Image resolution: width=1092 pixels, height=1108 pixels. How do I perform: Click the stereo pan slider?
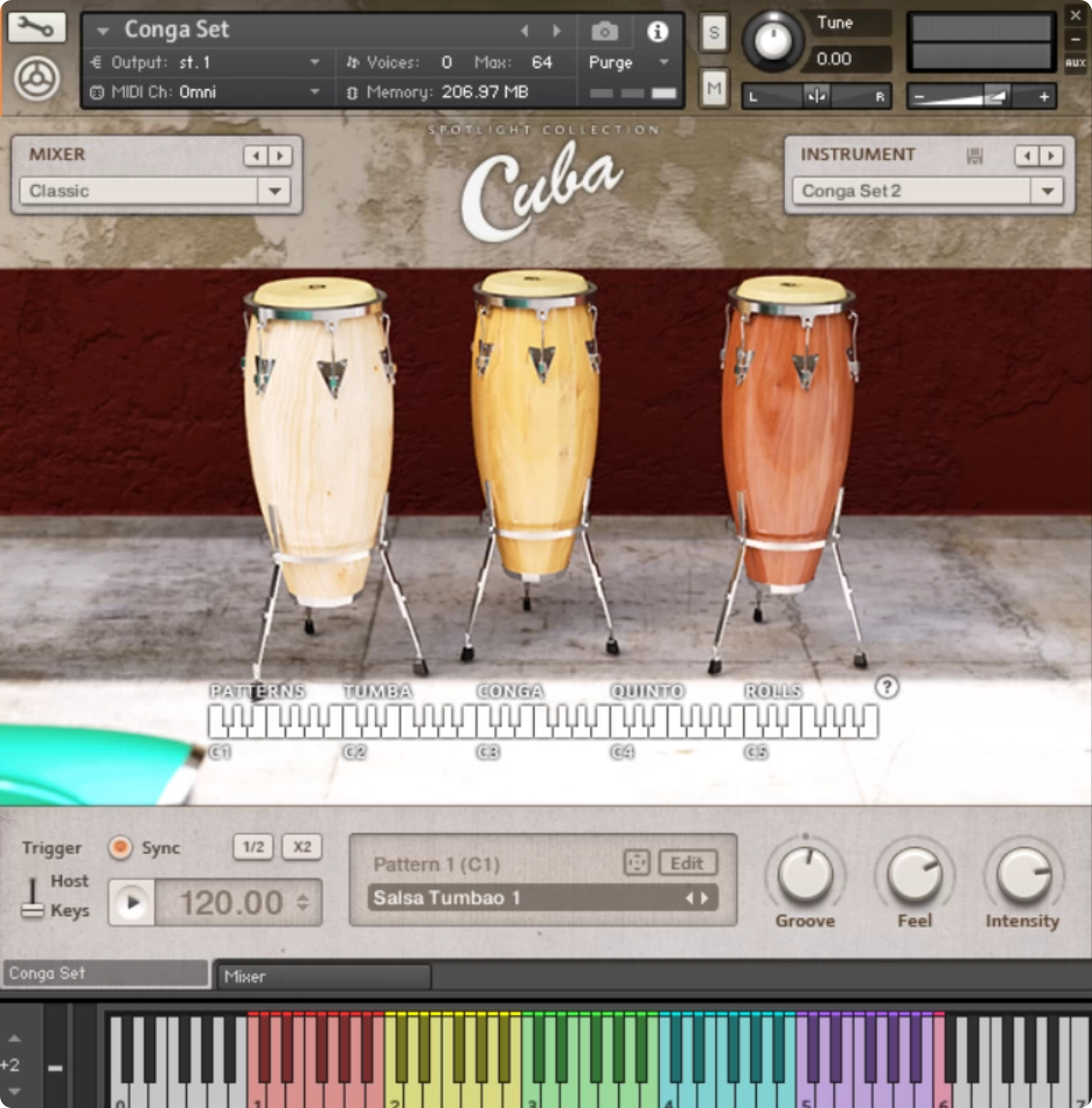click(816, 96)
